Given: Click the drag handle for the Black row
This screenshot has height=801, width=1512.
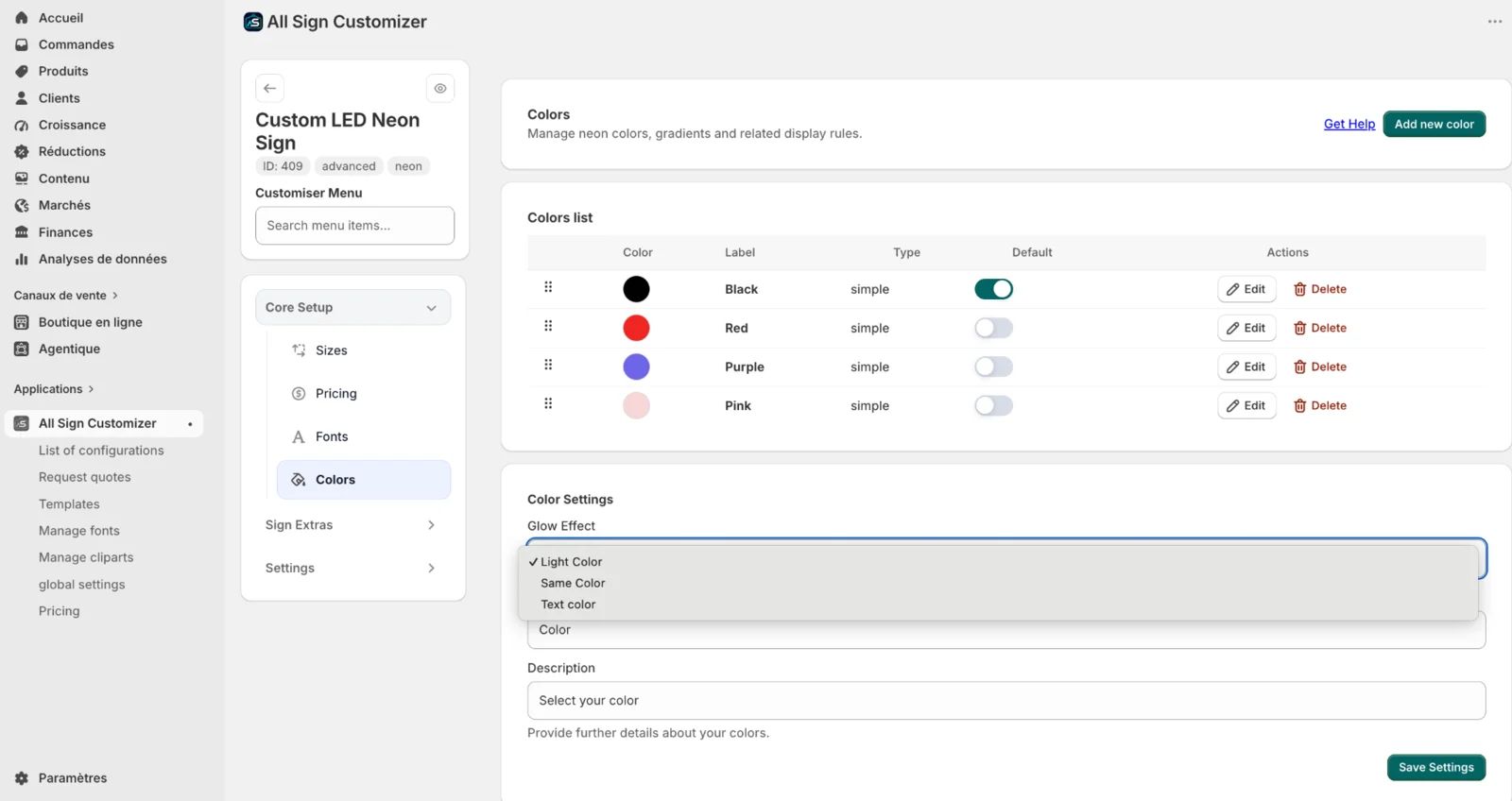Looking at the screenshot, I should 548,287.
